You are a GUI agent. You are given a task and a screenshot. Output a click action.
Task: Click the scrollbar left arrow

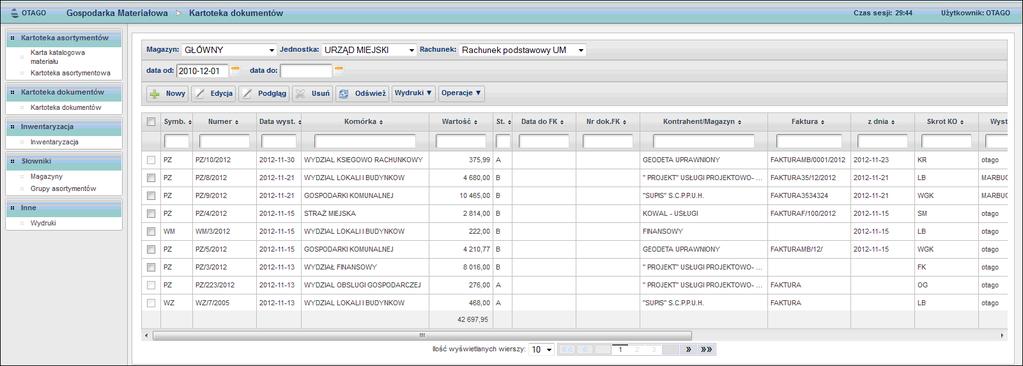pos(146,335)
